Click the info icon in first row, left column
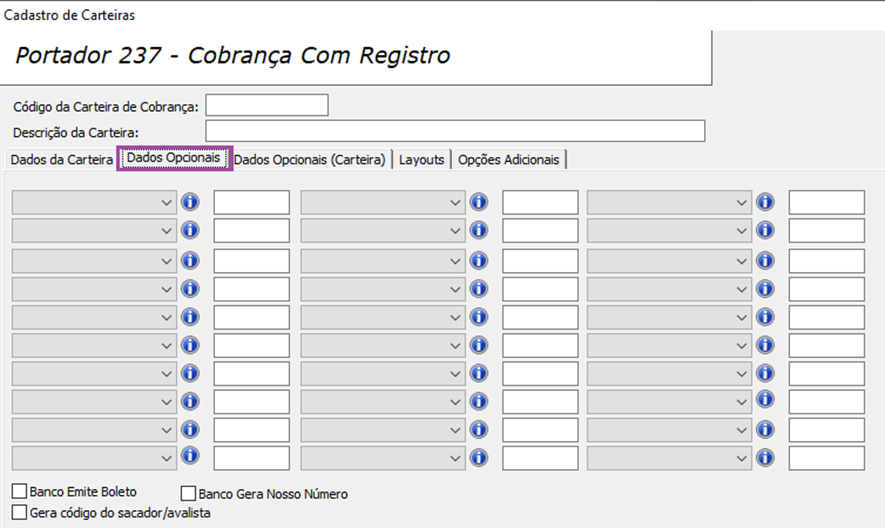This screenshot has height=528, width=885. click(x=190, y=202)
